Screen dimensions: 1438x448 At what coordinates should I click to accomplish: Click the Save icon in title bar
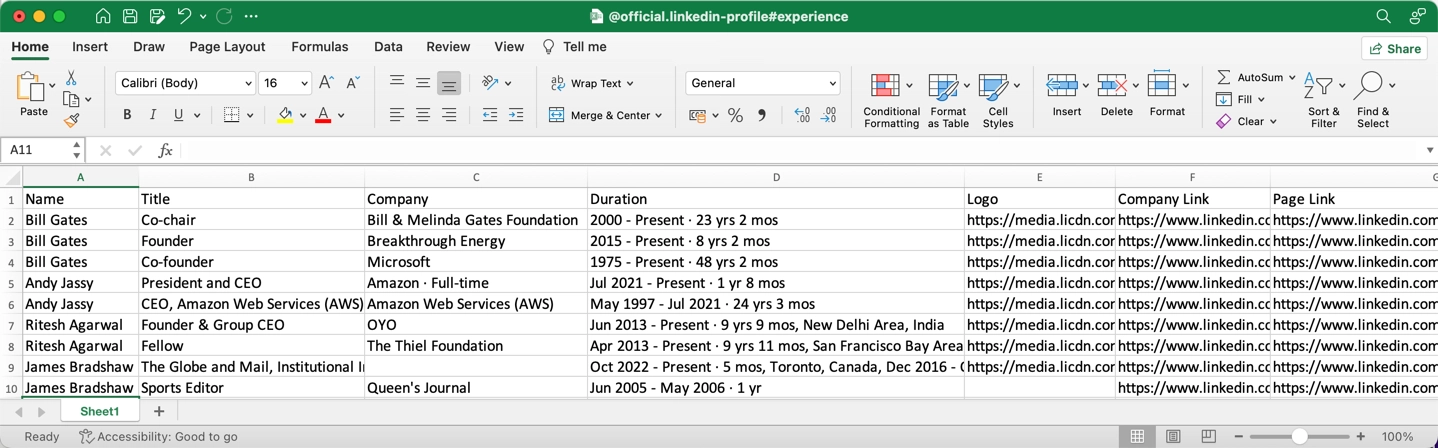(130, 16)
